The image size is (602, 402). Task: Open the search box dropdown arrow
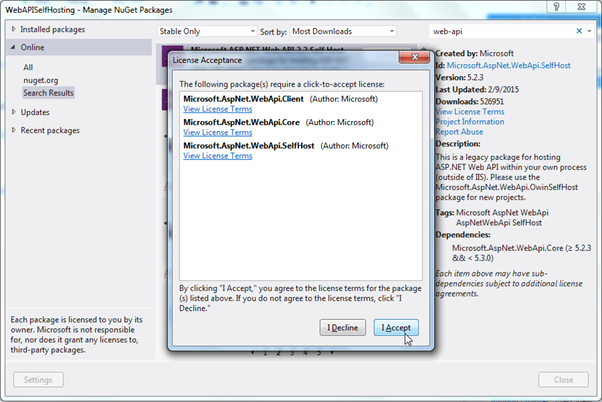point(589,31)
